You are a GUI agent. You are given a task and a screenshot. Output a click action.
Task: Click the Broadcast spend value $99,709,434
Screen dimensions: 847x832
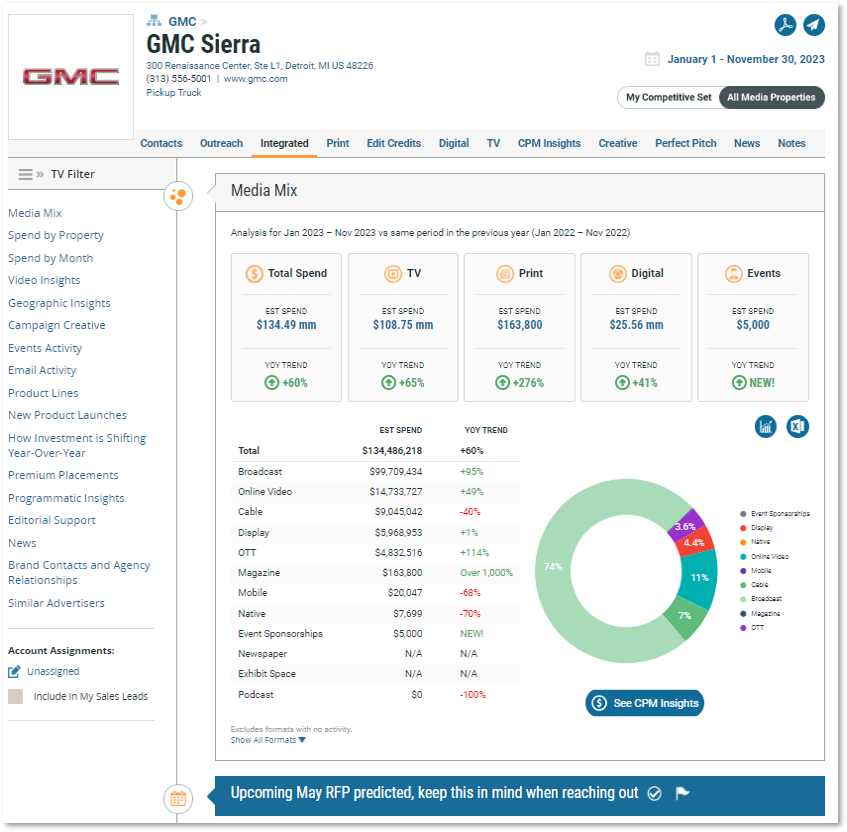[x=396, y=472]
